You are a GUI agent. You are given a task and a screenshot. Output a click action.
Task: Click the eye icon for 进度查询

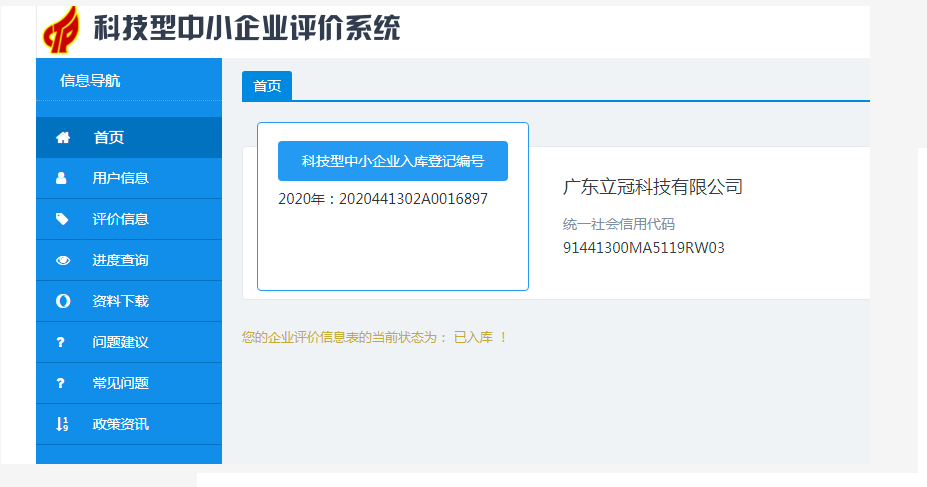point(63,260)
